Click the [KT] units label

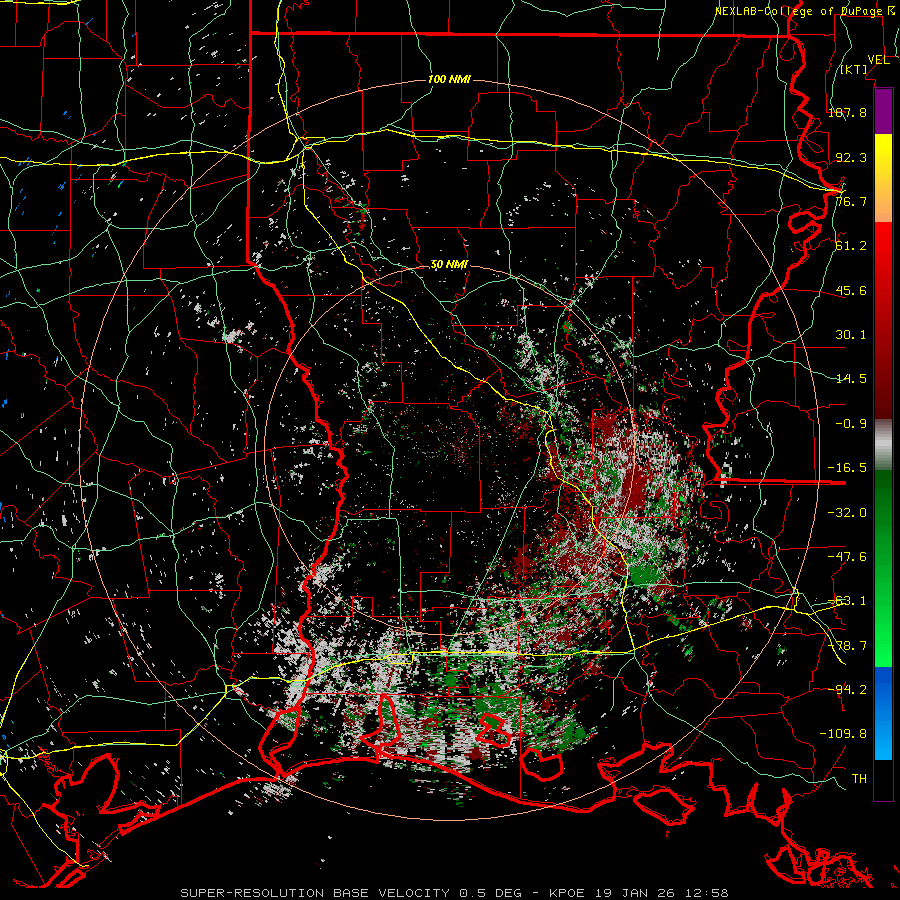coord(854,69)
